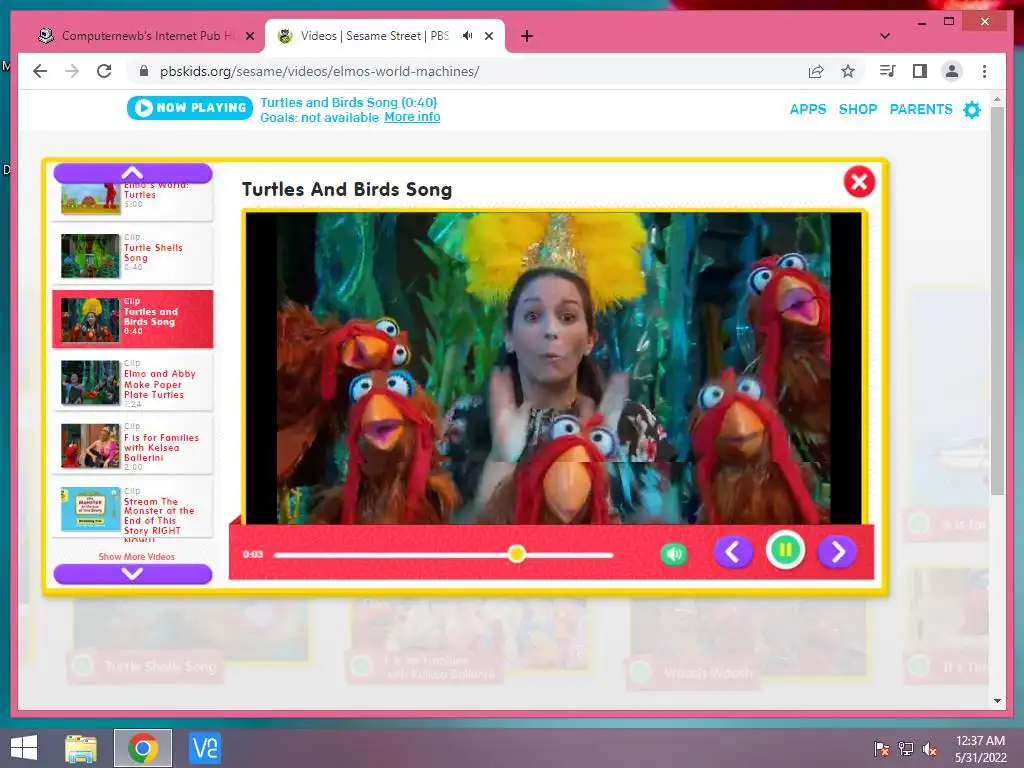Image resolution: width=1024 pixels, height=768 pixels.
Task: Open File Explorer from taskbar
Action: click(81, 748)
